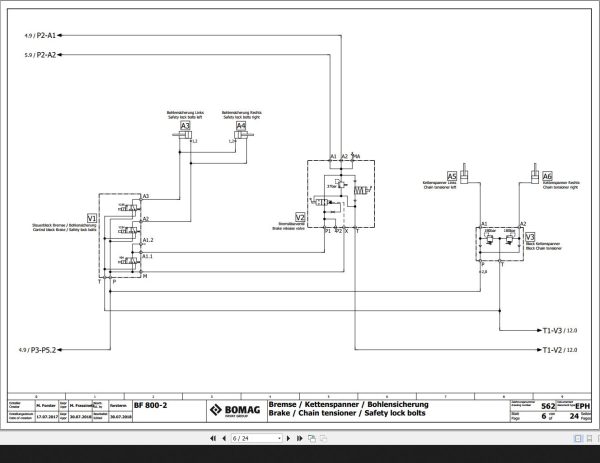
Task: Click the bookmark icon in the status bar
Action: point(589,439)
